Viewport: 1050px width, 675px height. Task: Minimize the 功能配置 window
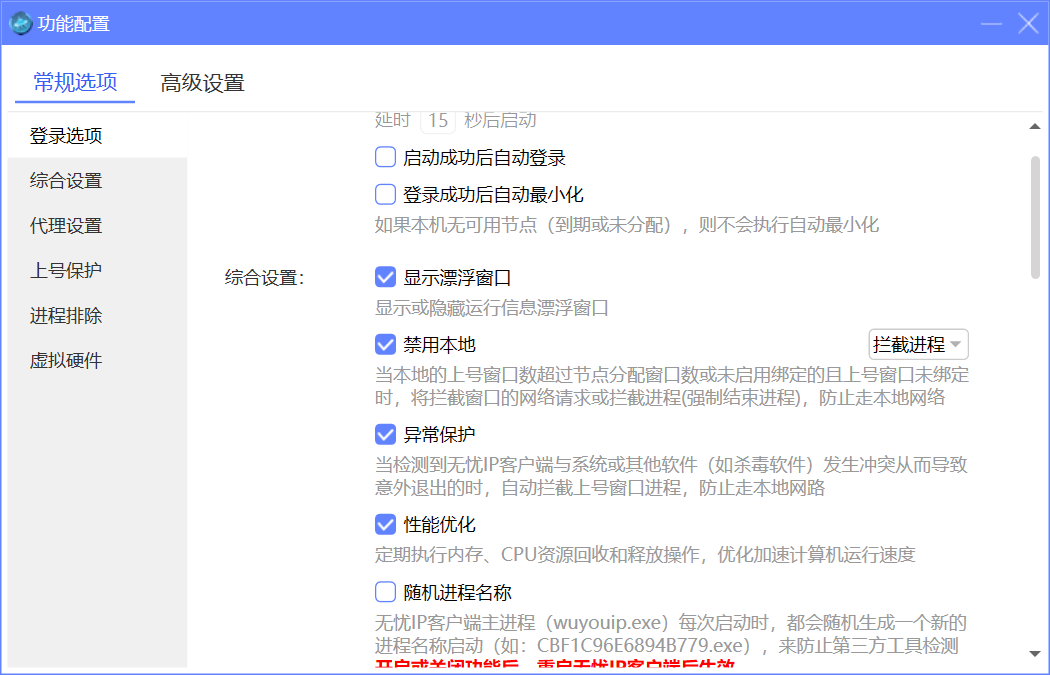(992, 23)
